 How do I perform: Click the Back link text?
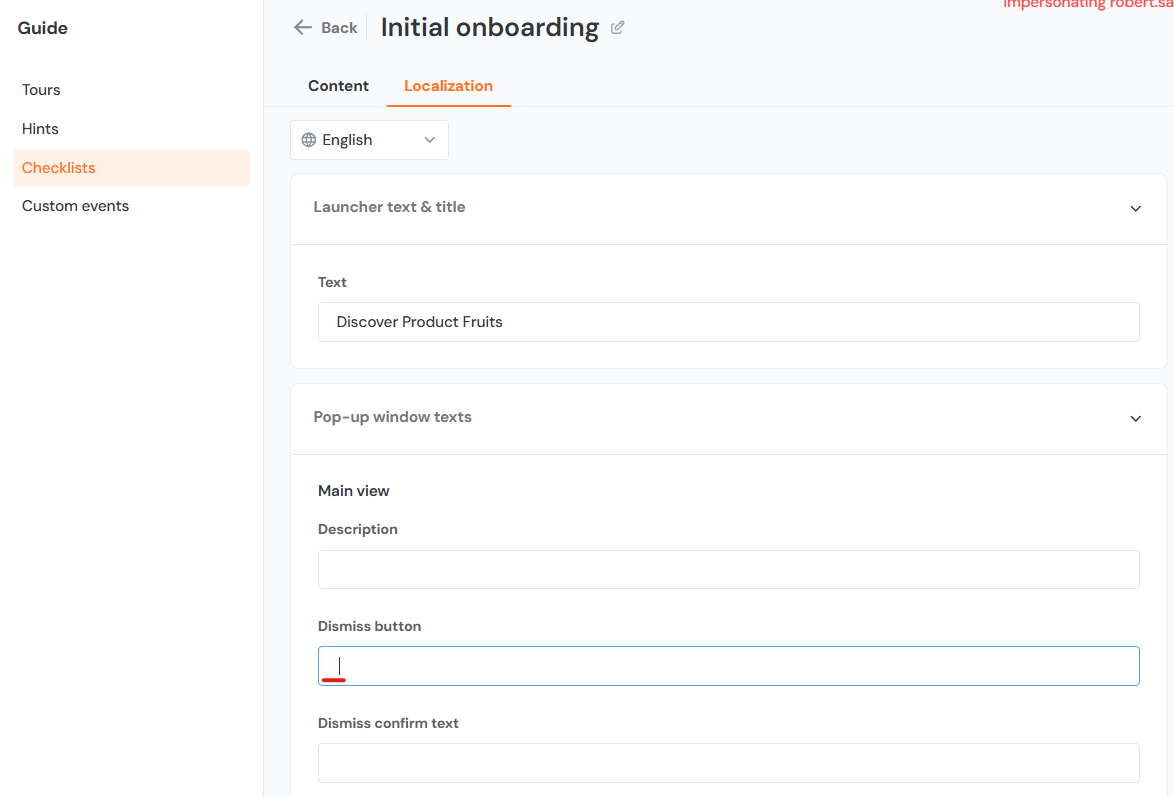point(339,28)
